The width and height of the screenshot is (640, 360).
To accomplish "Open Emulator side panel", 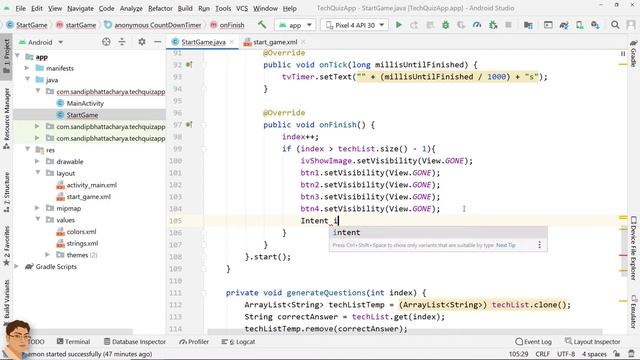I will click(x=633, y=311).
